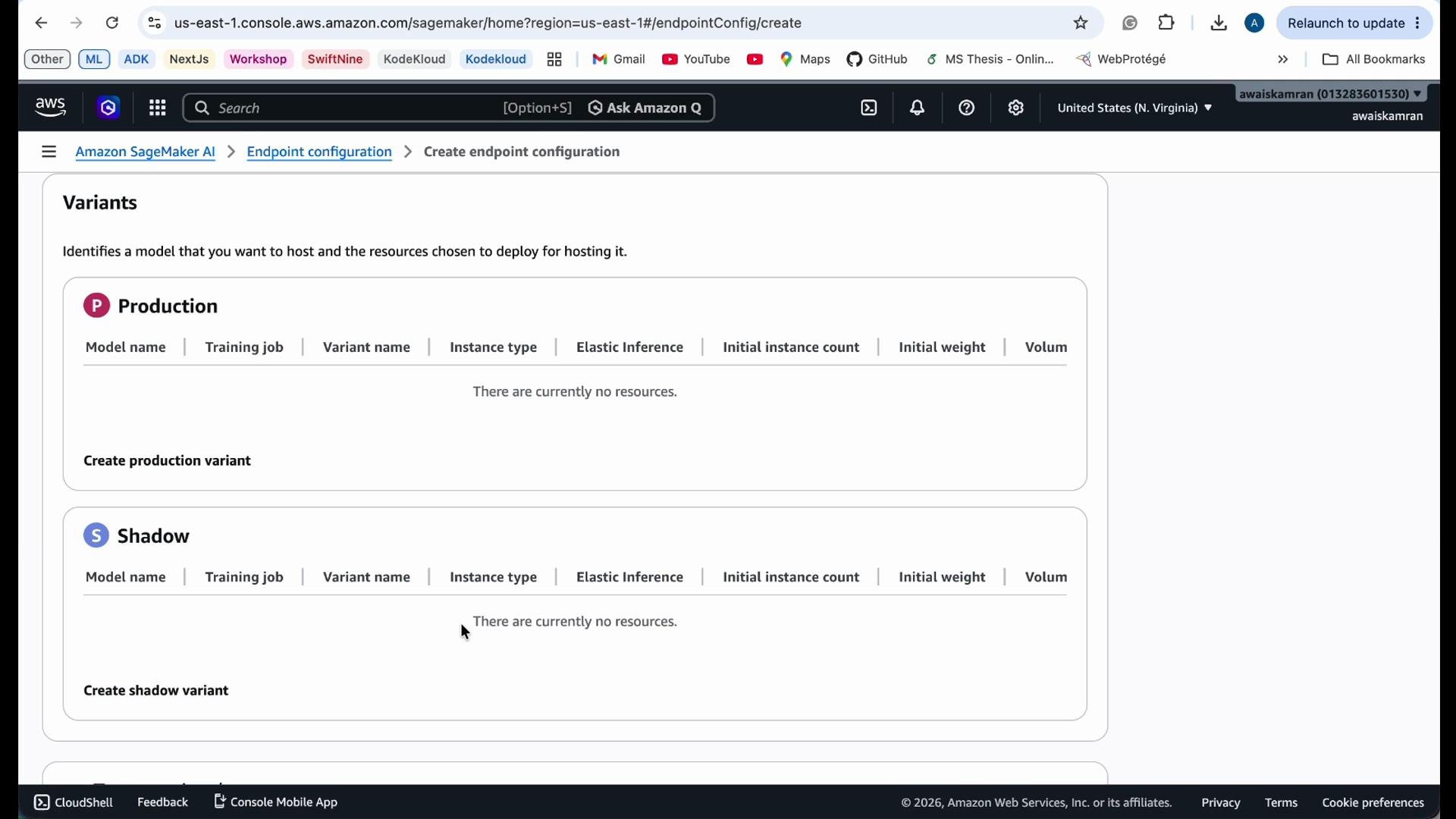This screenshot has width=1456, height=819.
Task: Click Production table Instance type header
Action: (x=494, y=347)
